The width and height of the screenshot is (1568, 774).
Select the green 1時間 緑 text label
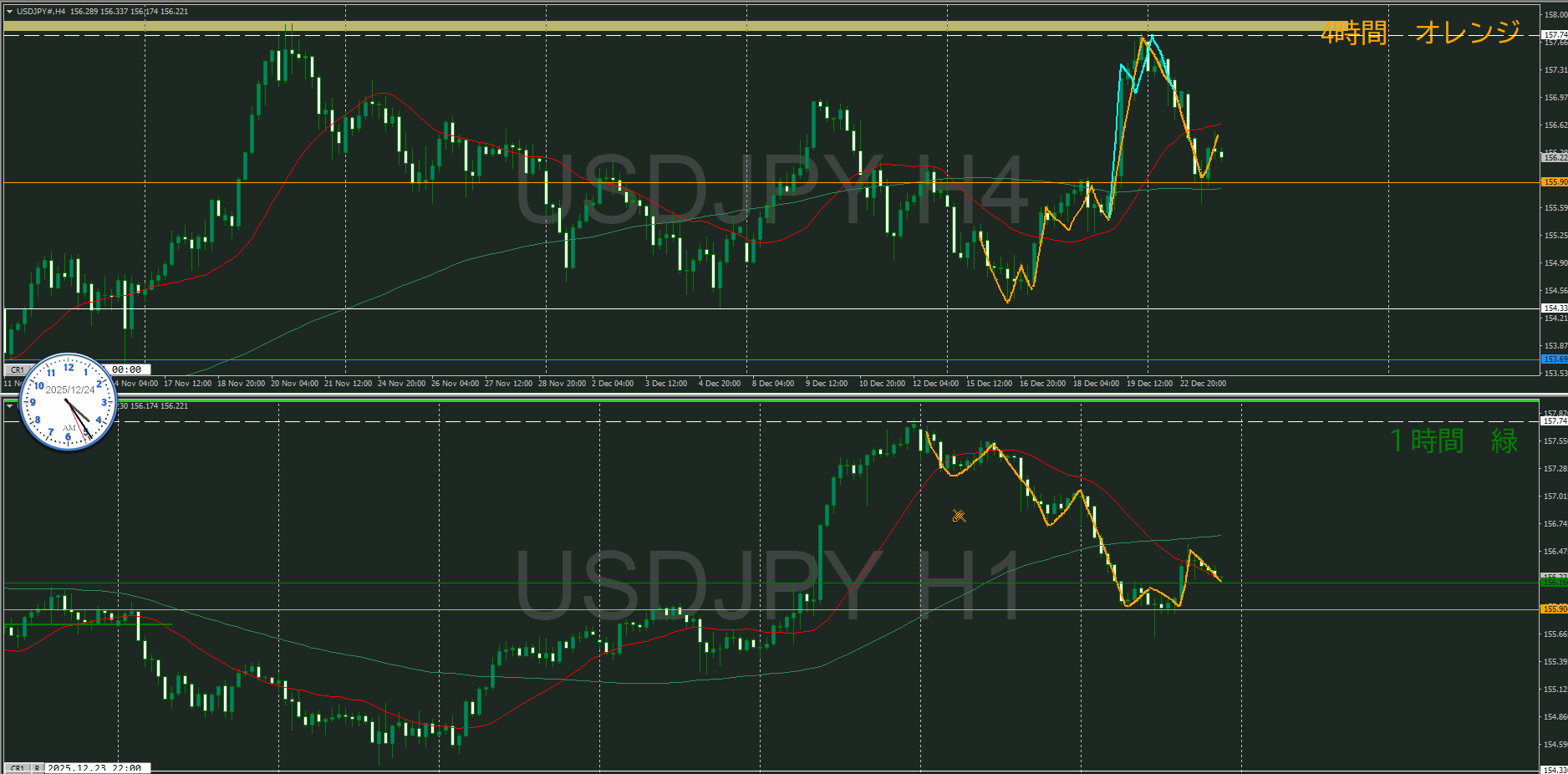click(1453, 440)
